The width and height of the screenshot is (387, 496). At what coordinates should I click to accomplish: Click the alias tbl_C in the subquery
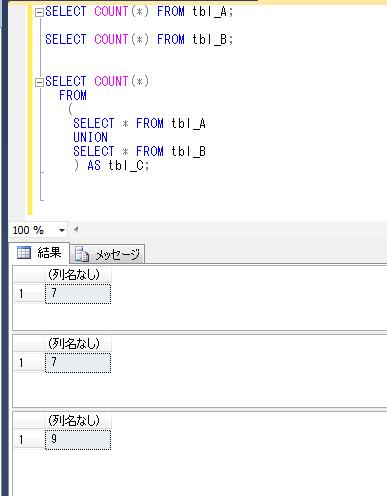pos(126,165)
